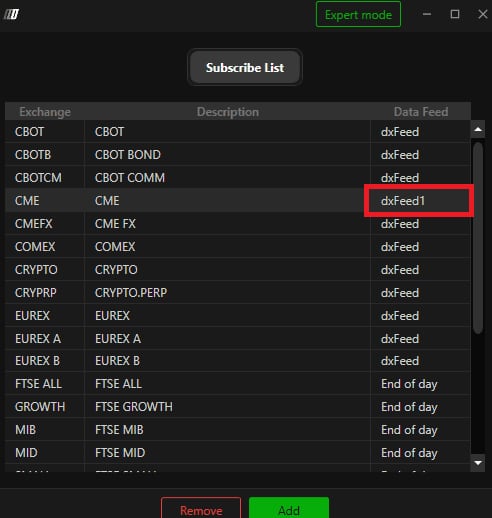This screenshot has height=518, width=492.
Task: Click the CBOT BOND description
Action: (x=128, y=155)
